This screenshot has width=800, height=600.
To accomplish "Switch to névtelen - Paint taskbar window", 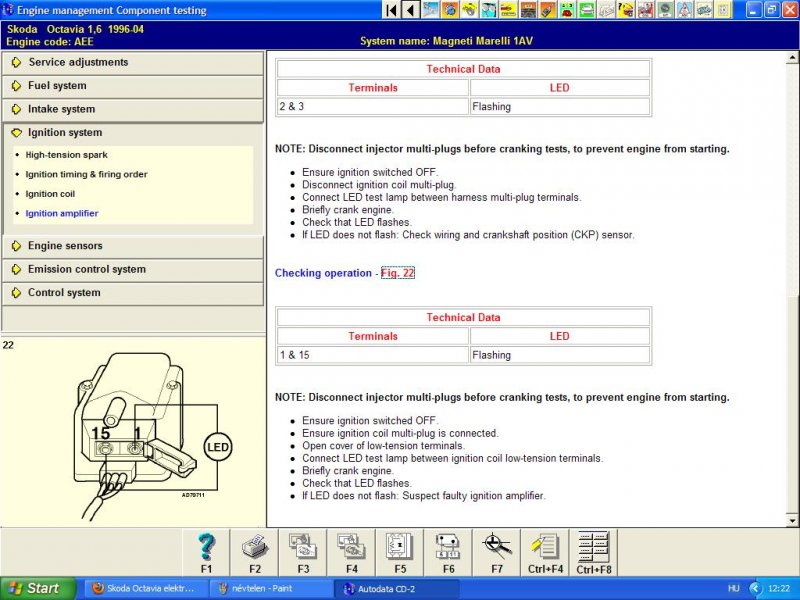I will coord(270,589).
